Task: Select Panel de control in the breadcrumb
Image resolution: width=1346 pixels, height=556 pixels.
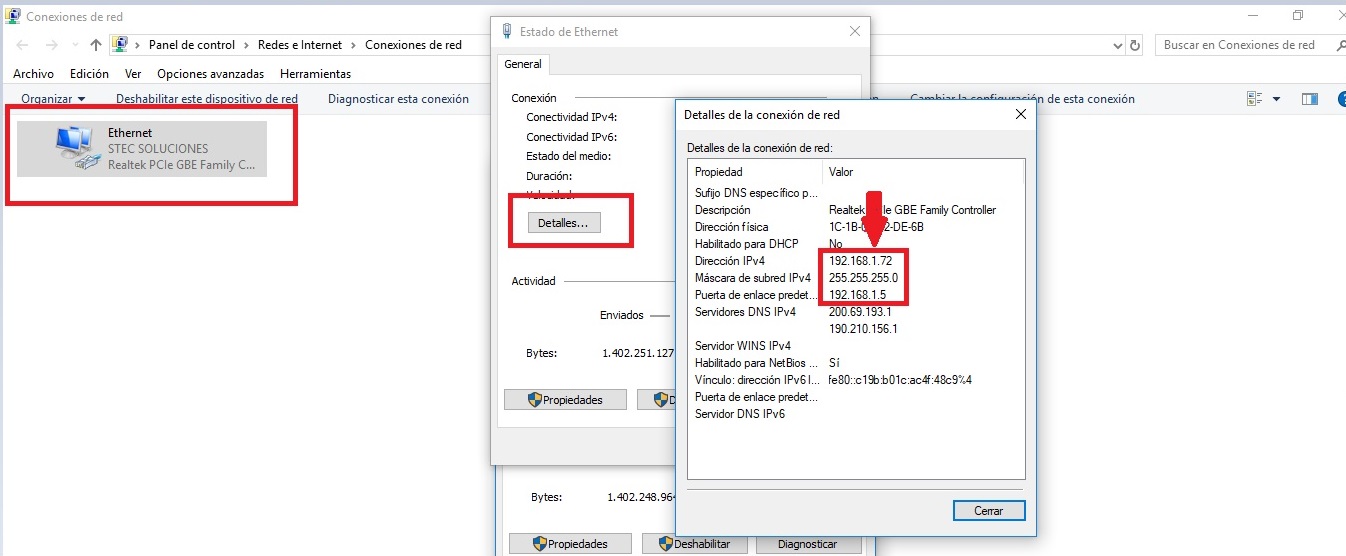Action: pos(192,45)
